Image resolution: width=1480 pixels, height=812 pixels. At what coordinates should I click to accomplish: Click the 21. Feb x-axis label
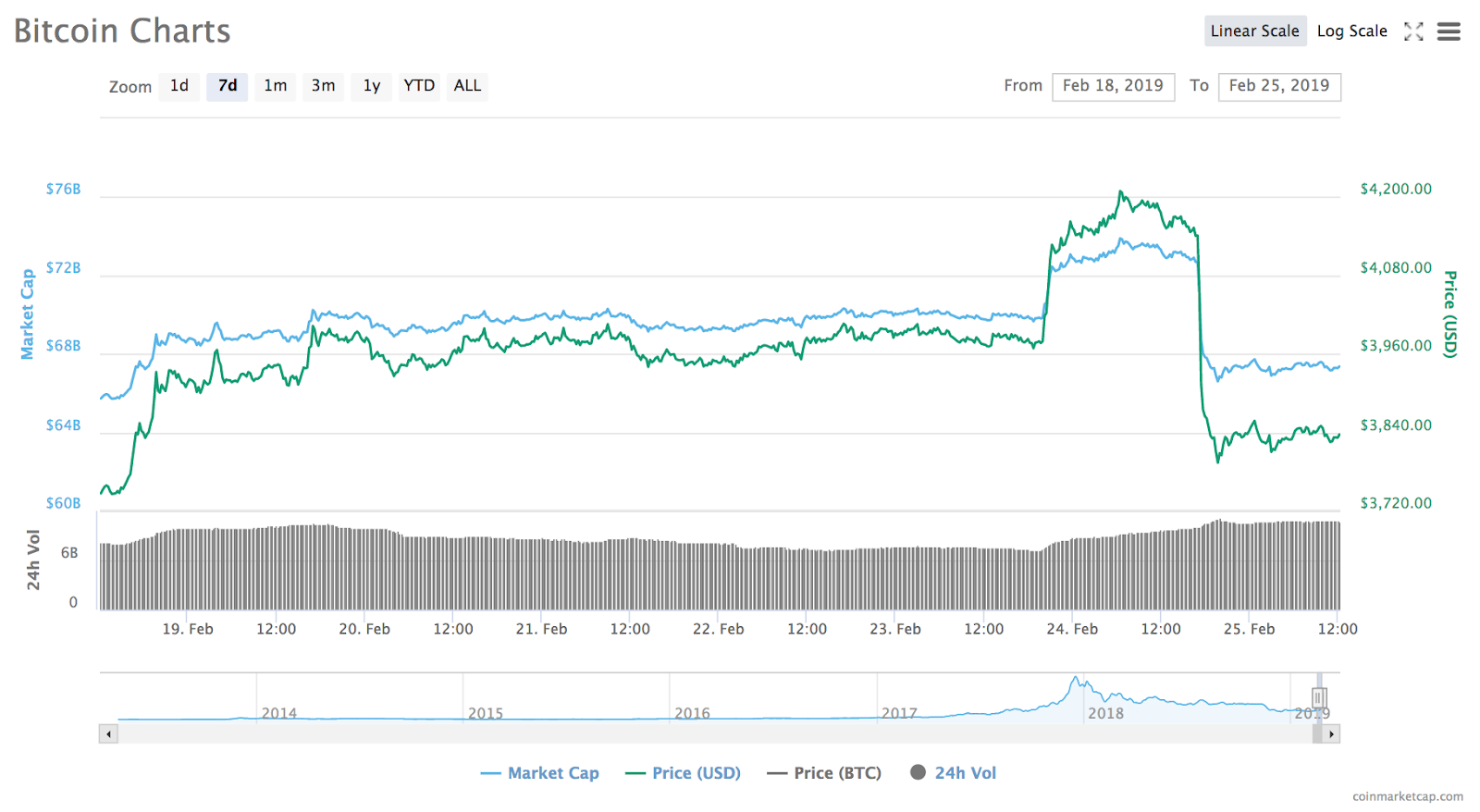click(x=542, y=629)
